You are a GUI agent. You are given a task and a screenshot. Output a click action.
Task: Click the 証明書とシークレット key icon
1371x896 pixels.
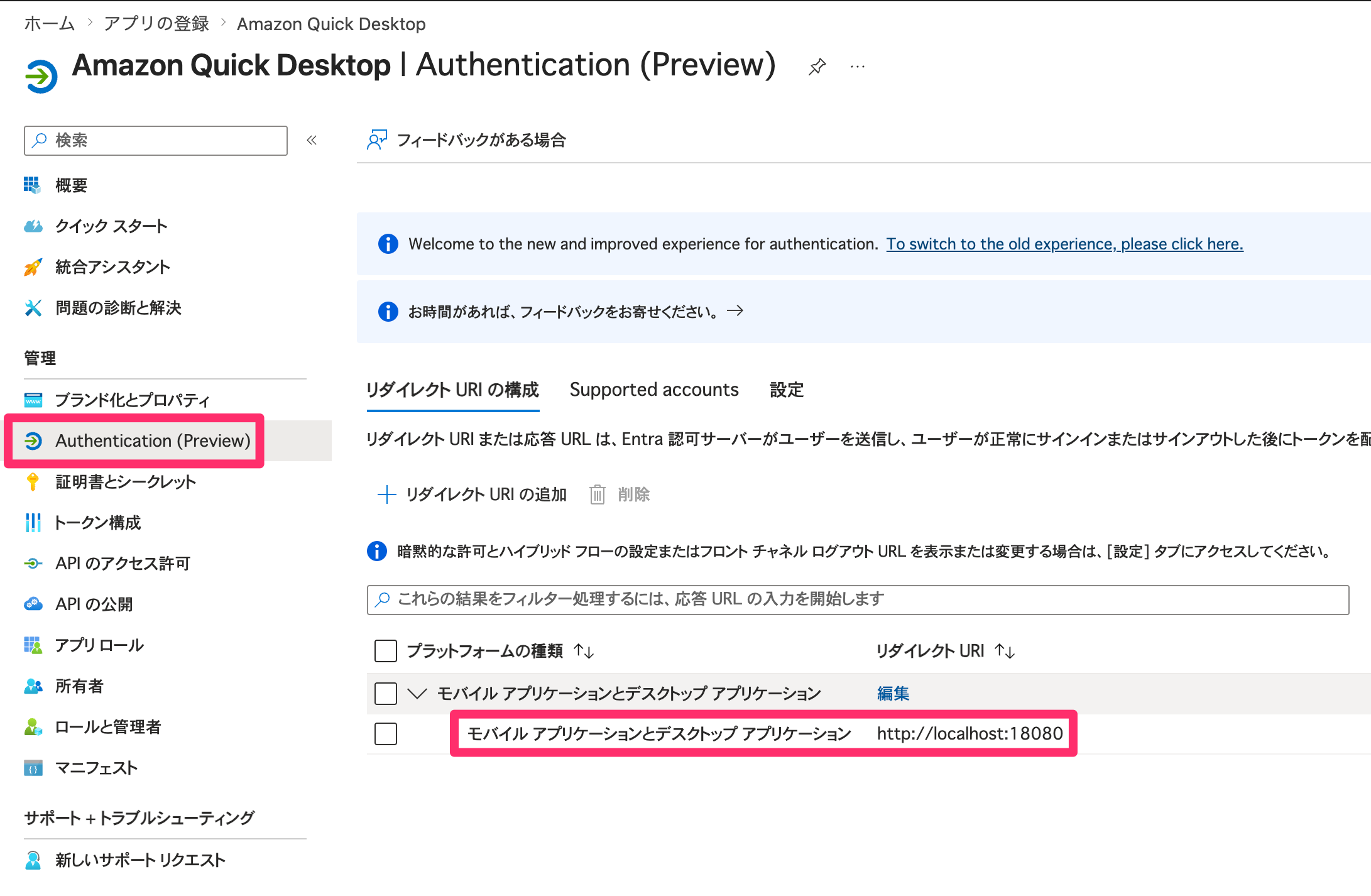(x=33, y=482)
